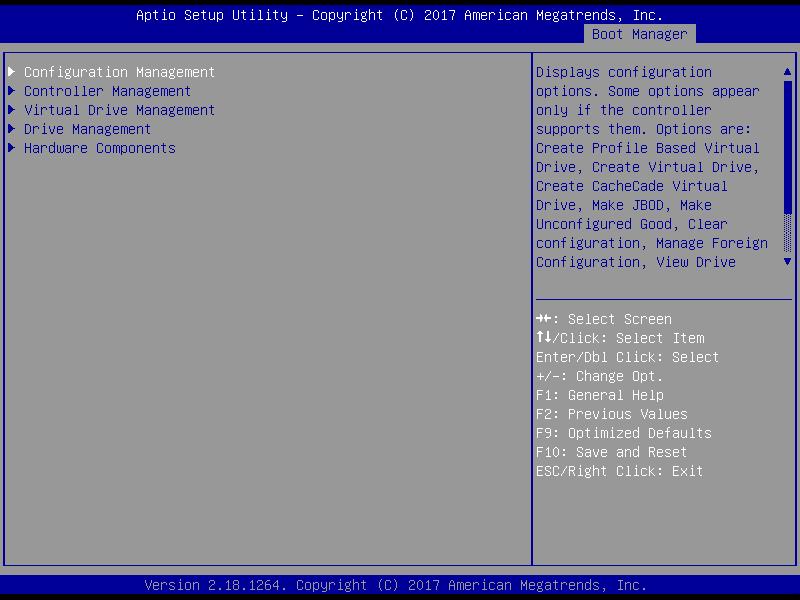Click the help panel down scroll arrow

point(788,262)
